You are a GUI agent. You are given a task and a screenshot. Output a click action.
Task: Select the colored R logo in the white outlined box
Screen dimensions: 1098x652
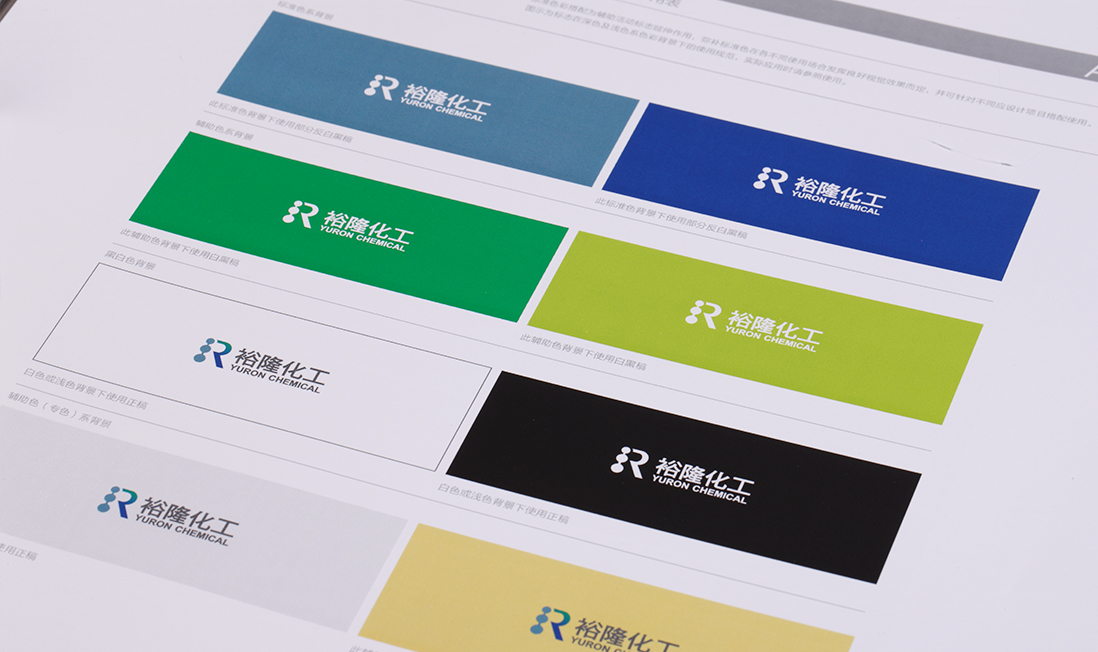click(x=213, y=352)
